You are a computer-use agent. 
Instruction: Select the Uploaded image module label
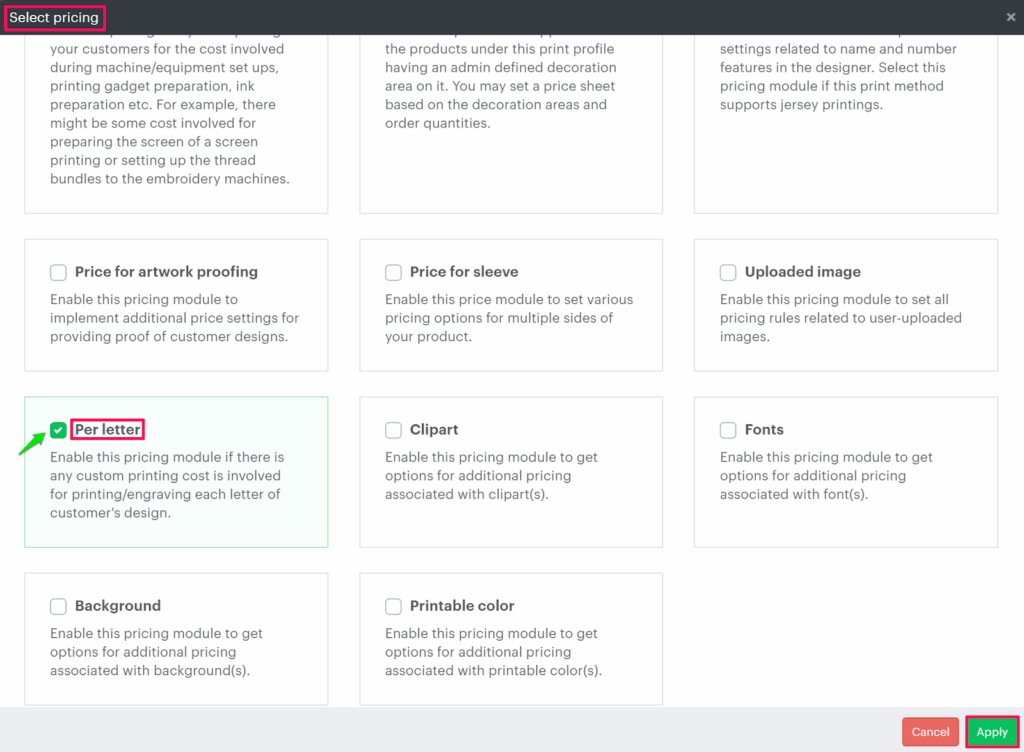802,272
